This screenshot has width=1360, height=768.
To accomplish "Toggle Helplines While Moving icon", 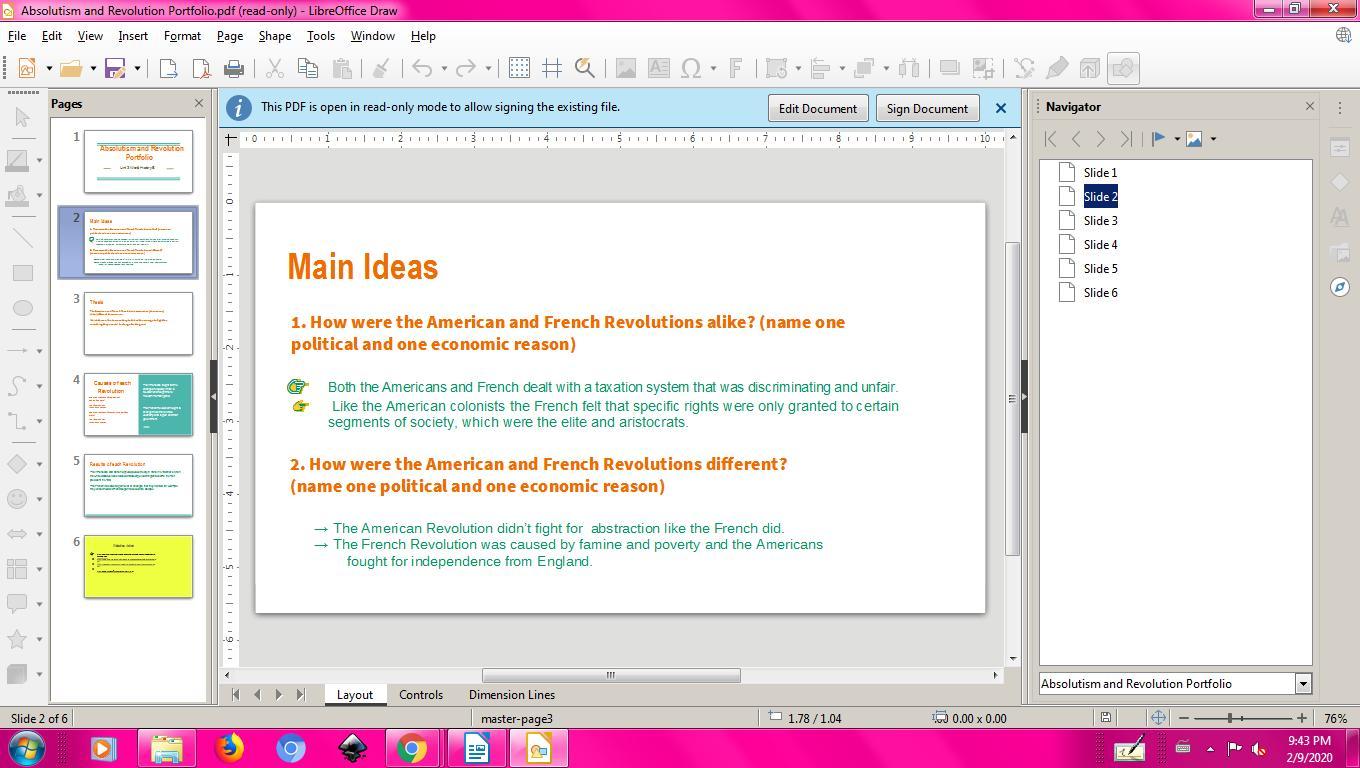I will click(x=552, y=68).
